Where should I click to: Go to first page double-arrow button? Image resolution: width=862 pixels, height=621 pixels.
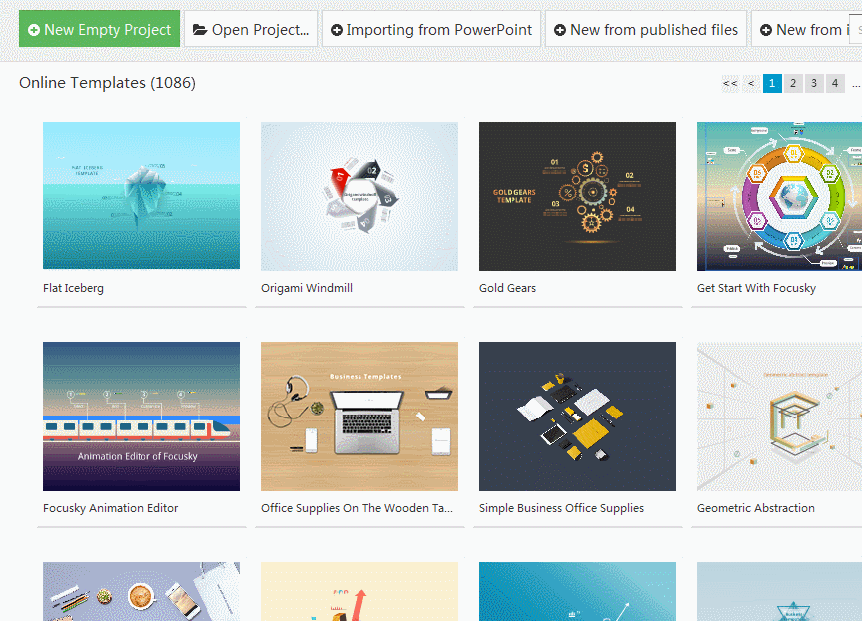pos(730,84)
